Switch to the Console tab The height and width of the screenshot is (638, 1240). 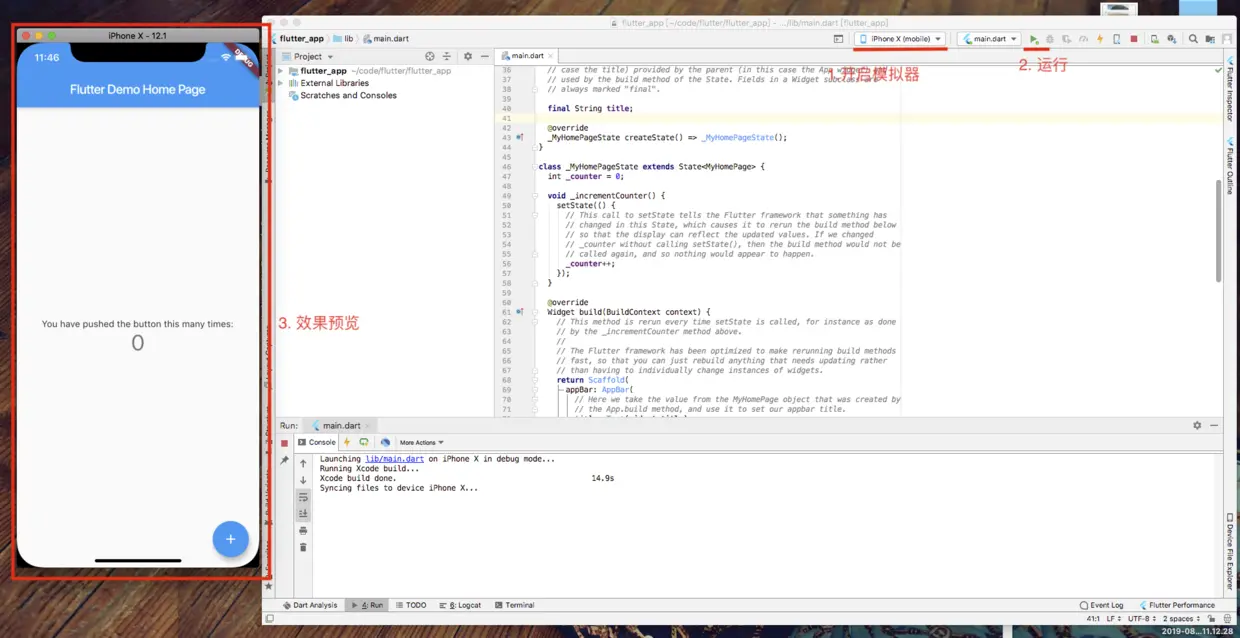pyautogui.click(x=316, y=442)
